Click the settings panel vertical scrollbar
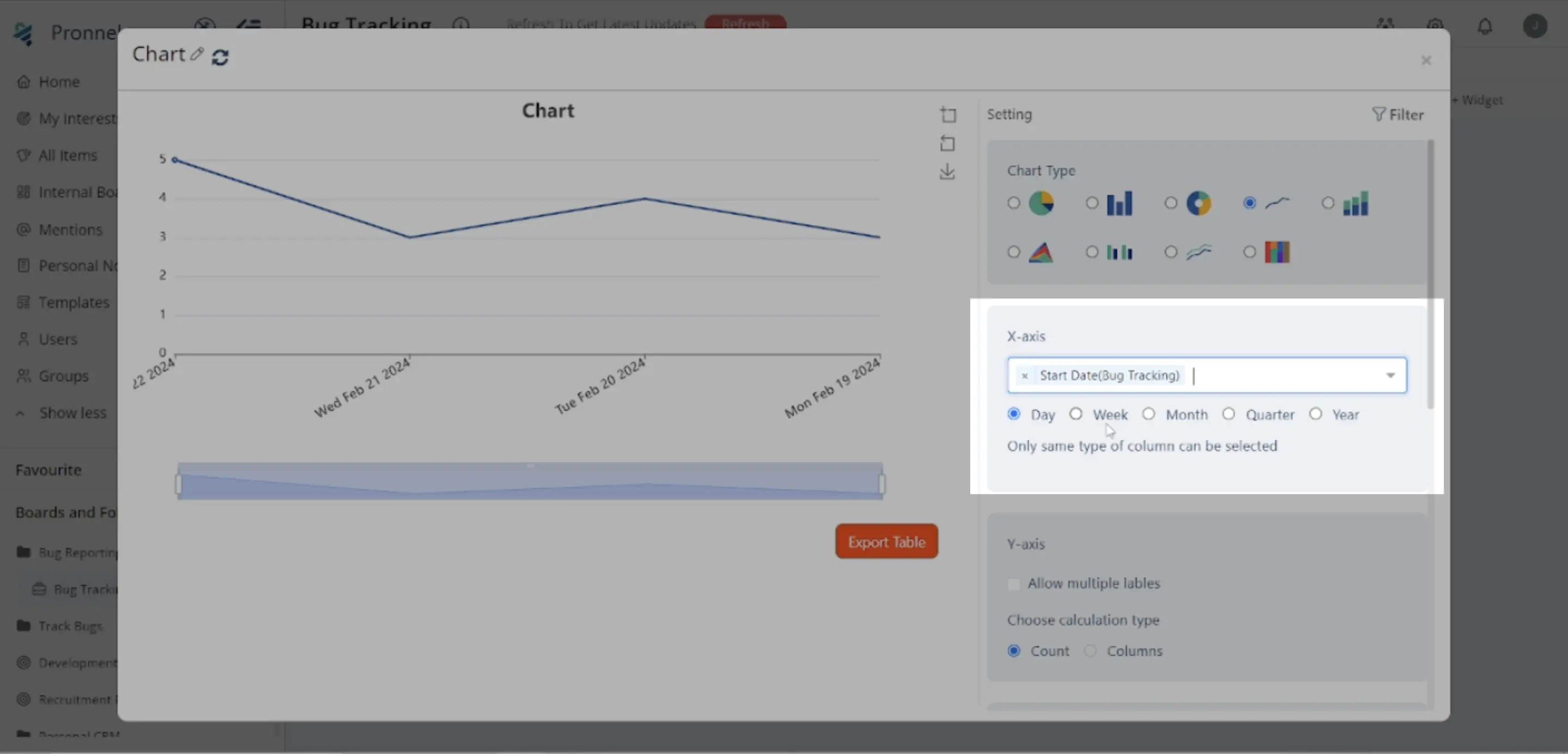 [1430, 274]
